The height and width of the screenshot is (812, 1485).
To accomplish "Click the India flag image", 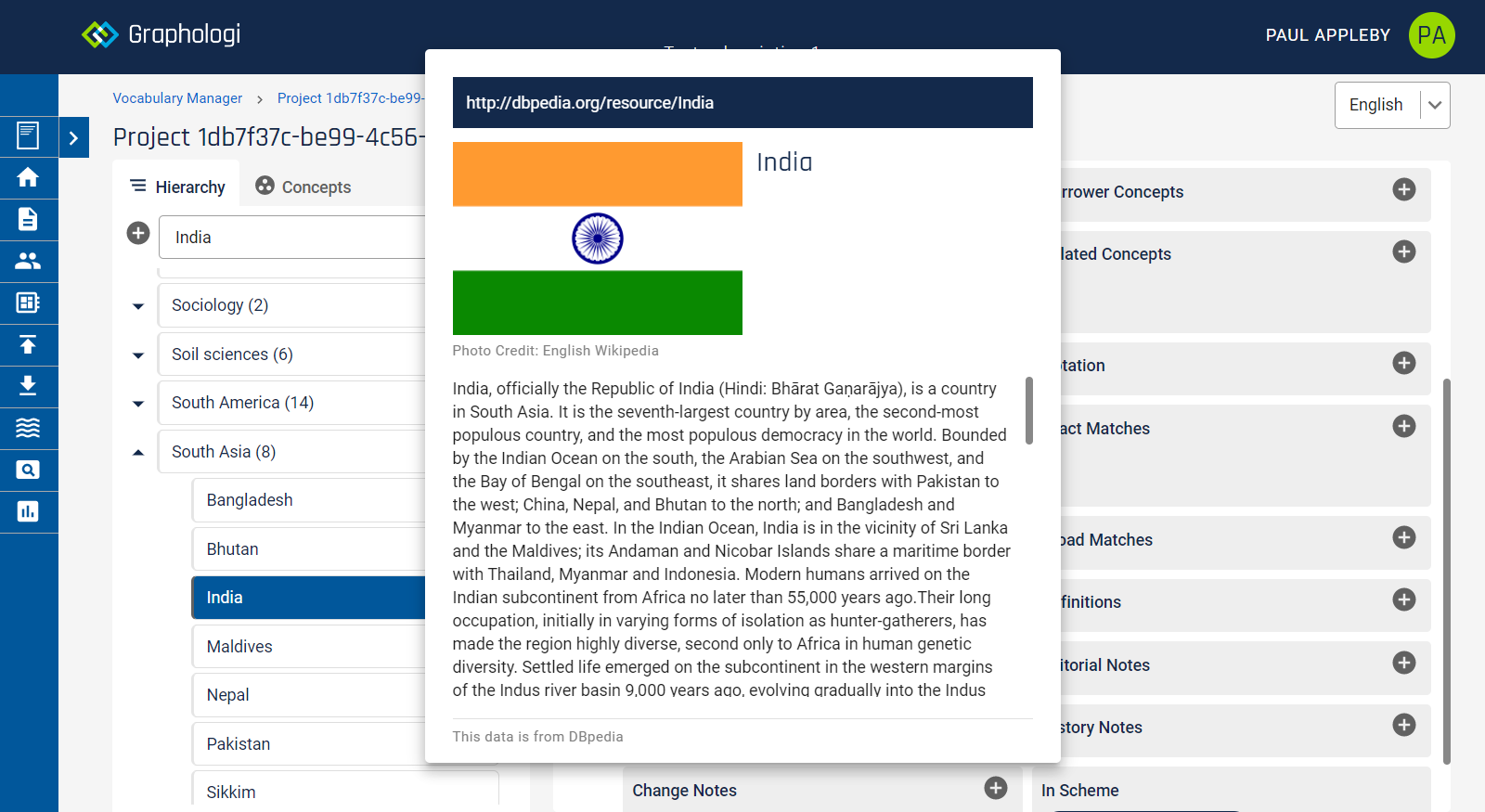I will 598,238.
